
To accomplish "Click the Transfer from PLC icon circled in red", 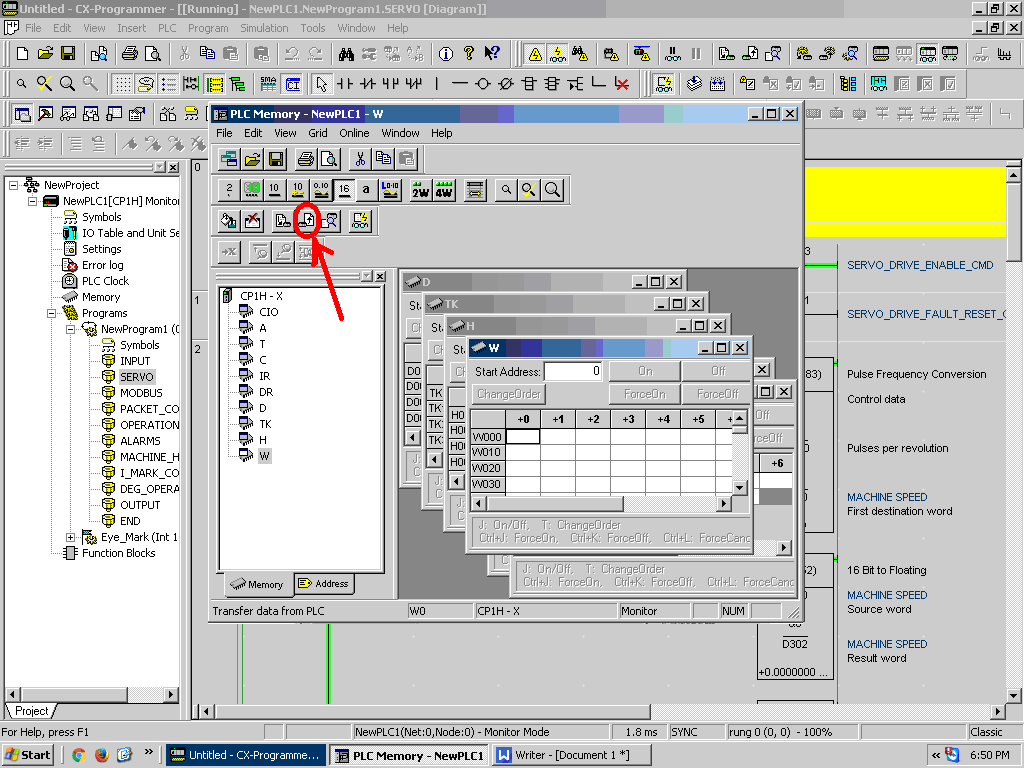I will tap(306, 221).
